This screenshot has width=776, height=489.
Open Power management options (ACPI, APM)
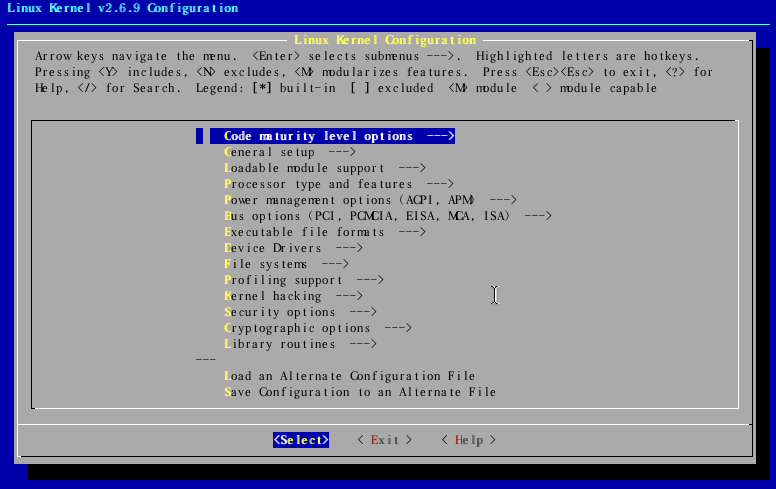[x=370, y=200]
